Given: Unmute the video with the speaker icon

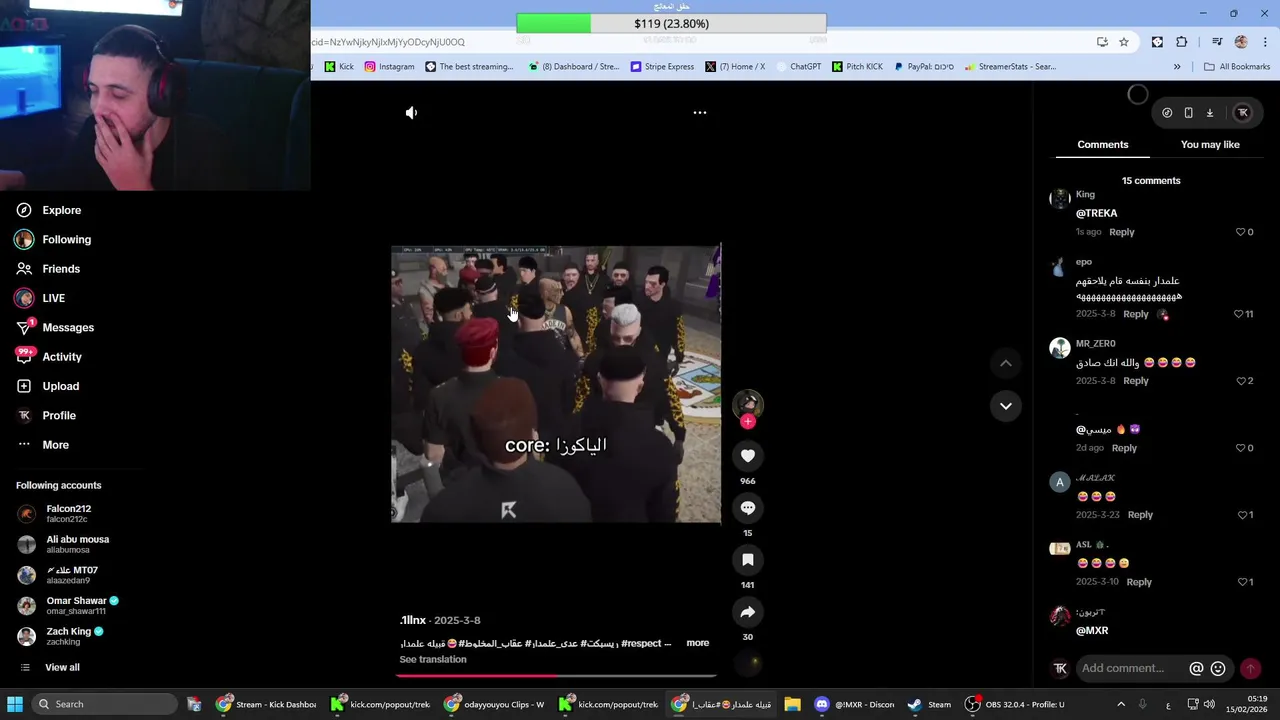Looking at the screenshot, I should point(411,113).
